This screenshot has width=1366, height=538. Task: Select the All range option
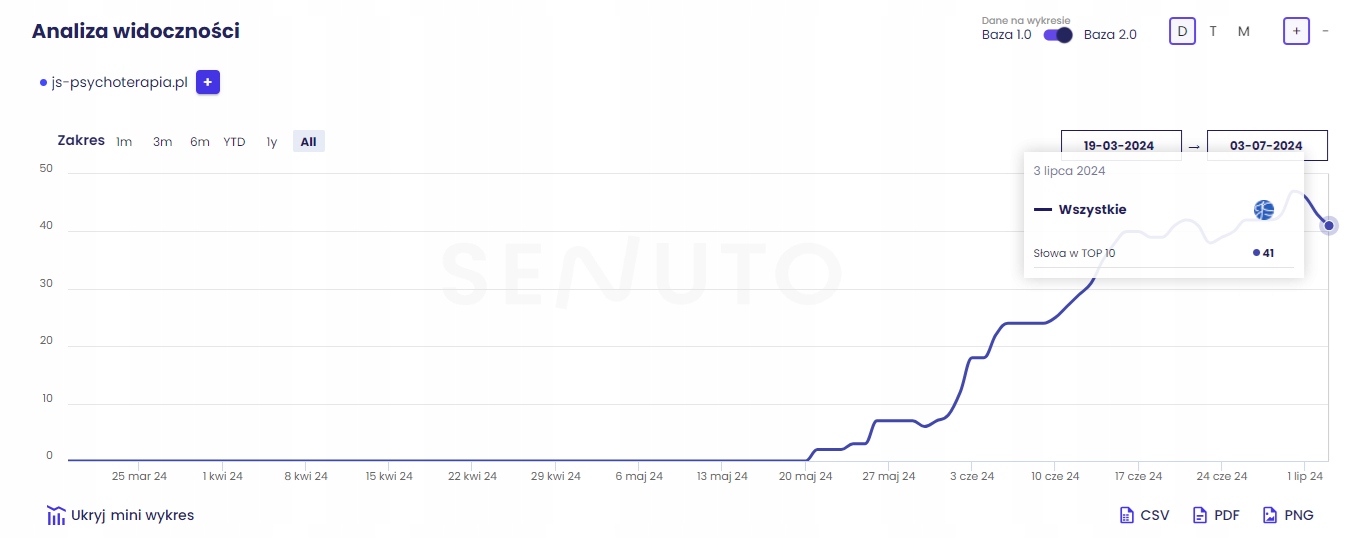[308, 142]
